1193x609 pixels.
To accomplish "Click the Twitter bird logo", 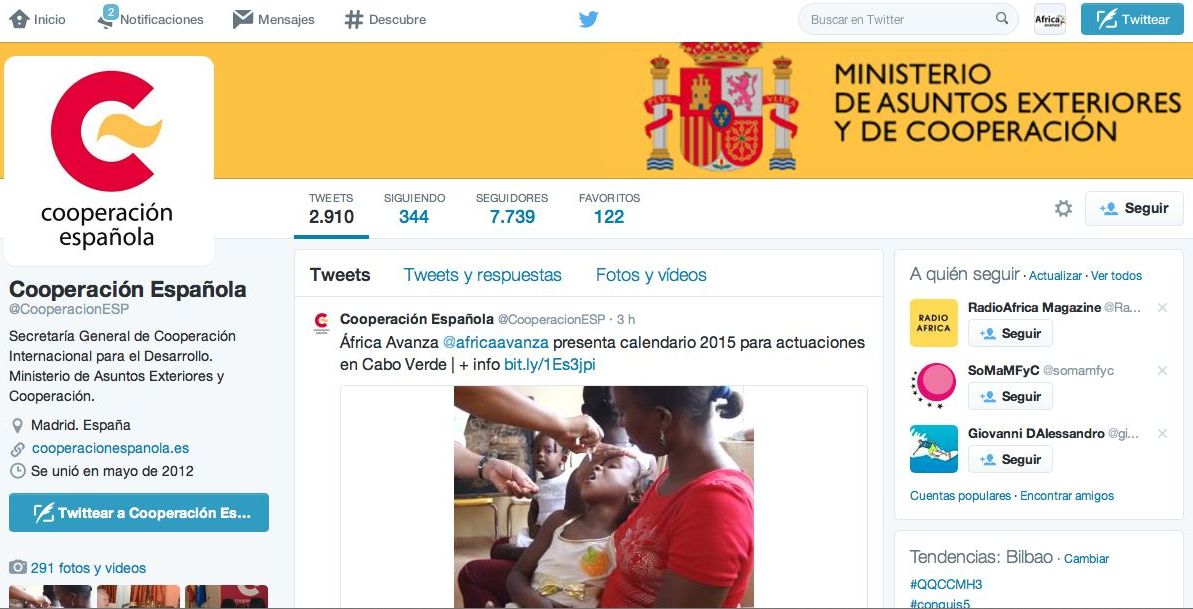I will click(x=588, y=20).
